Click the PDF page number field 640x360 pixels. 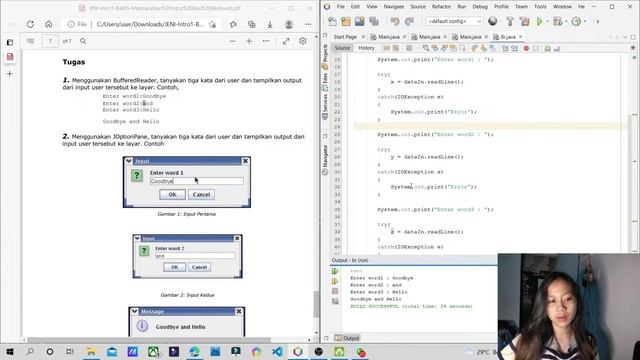coord(50,41)
